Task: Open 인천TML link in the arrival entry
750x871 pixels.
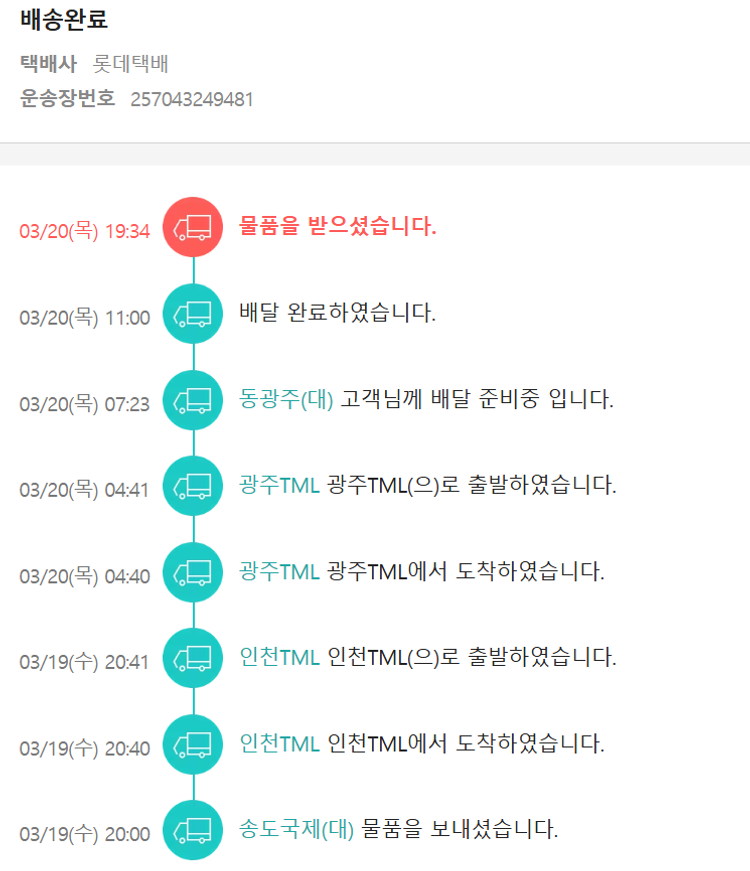Action: pyautogui.click(x=279, y=744)
